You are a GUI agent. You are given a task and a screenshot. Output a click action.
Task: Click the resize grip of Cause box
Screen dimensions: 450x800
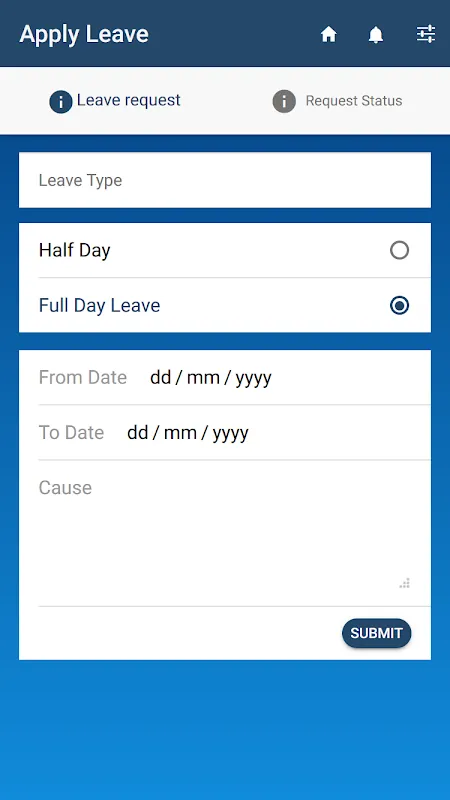405,584
